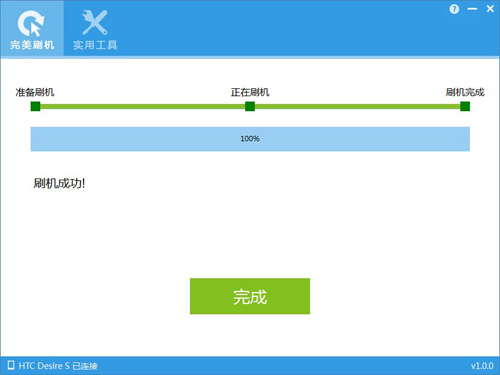Click the 准备刷机 step marker
The image size is (500, 375).
[x=35, y=106]
